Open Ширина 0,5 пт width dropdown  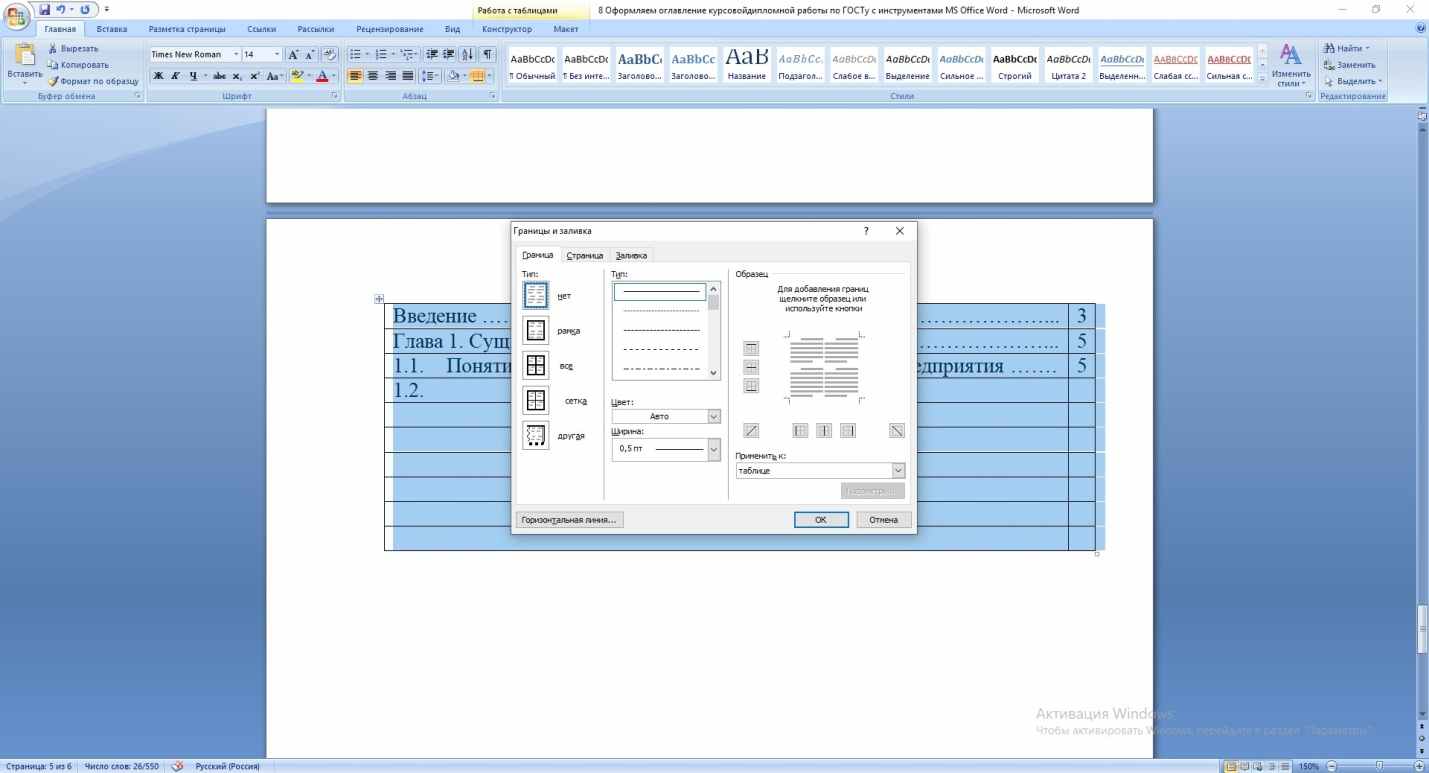(666, 449)
